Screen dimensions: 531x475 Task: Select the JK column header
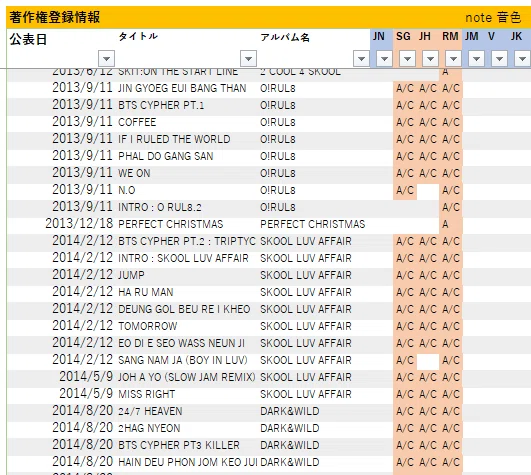pyautogui.click(x=516, y=36)
